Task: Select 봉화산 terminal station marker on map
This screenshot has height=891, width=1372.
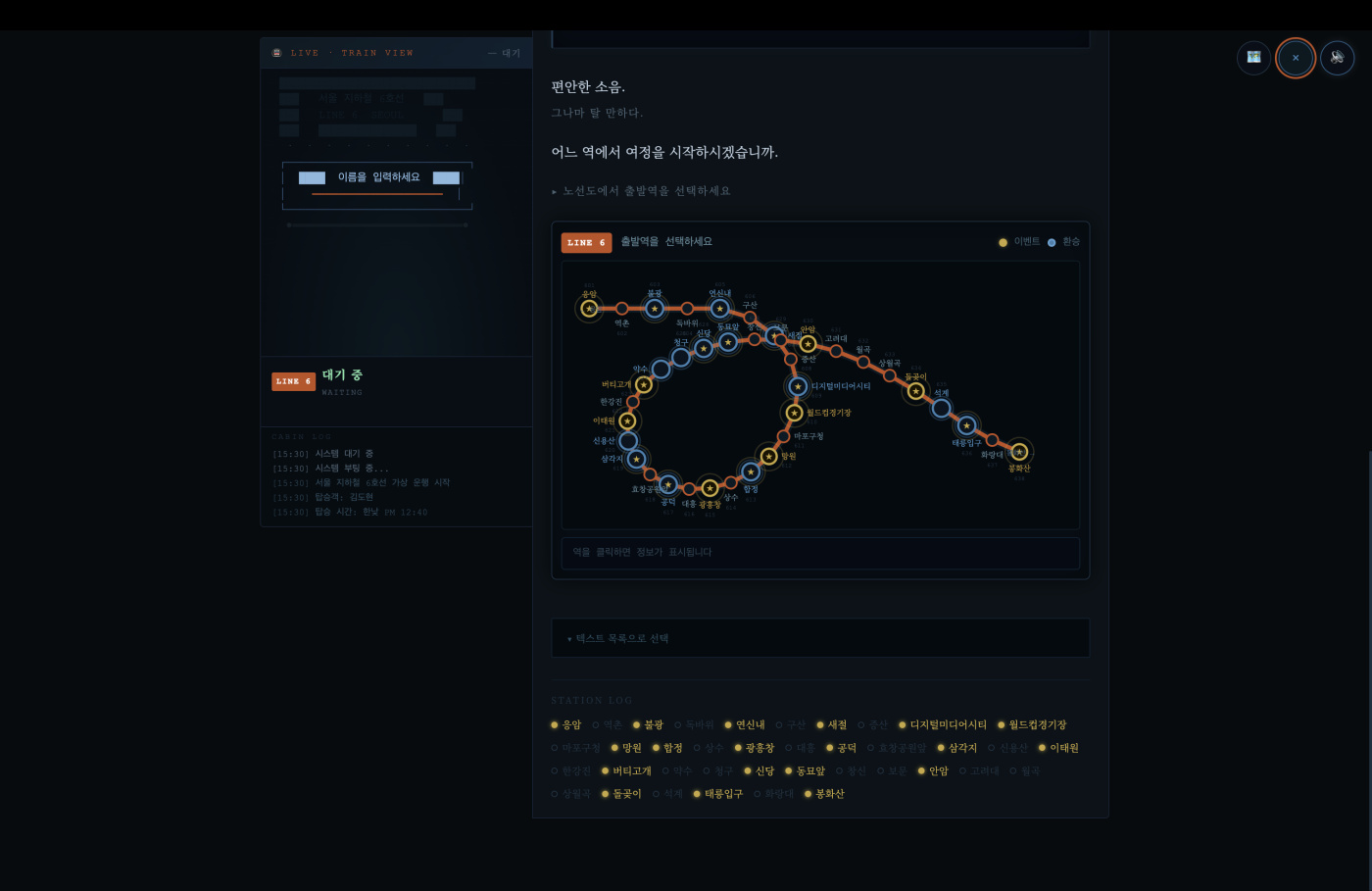Action: tap(1019, 452)
